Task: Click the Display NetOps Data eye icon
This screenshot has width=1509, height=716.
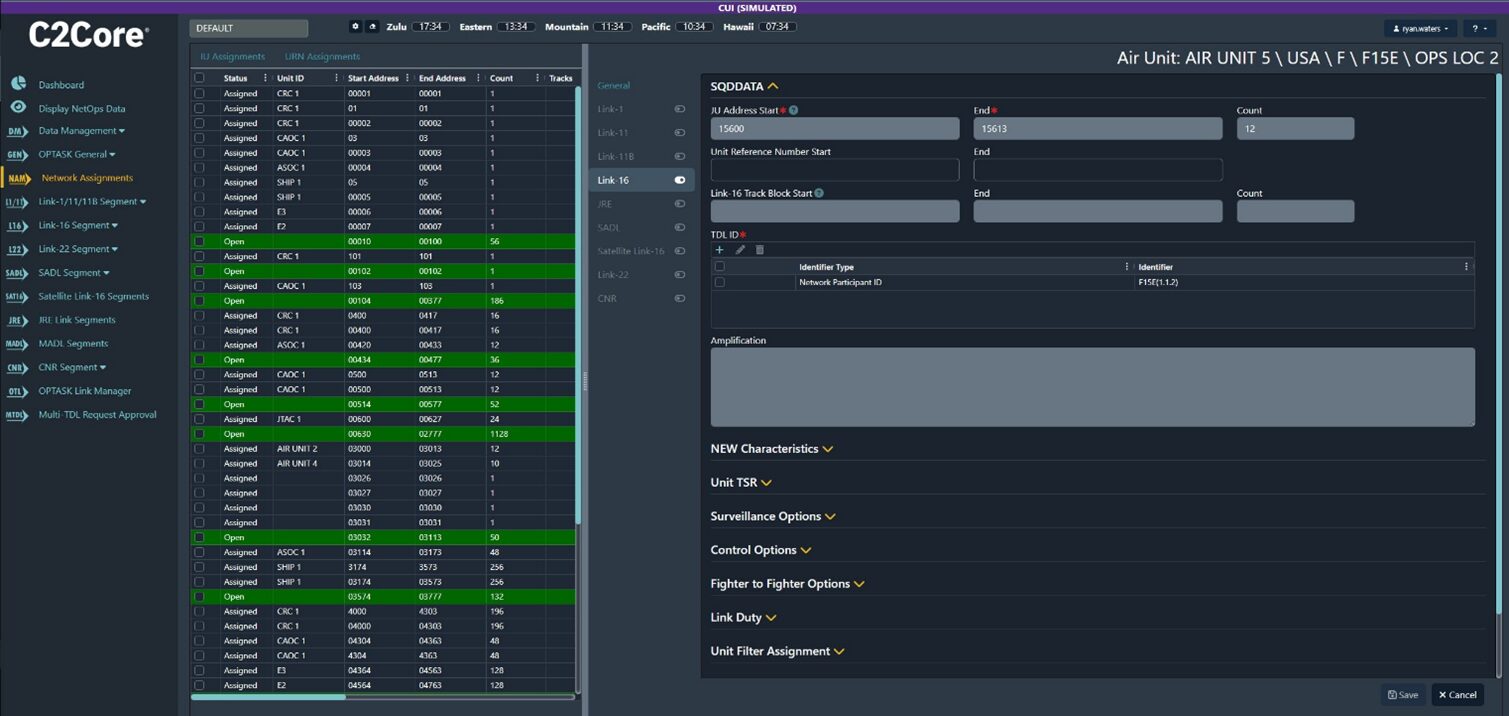Action: 18,107
